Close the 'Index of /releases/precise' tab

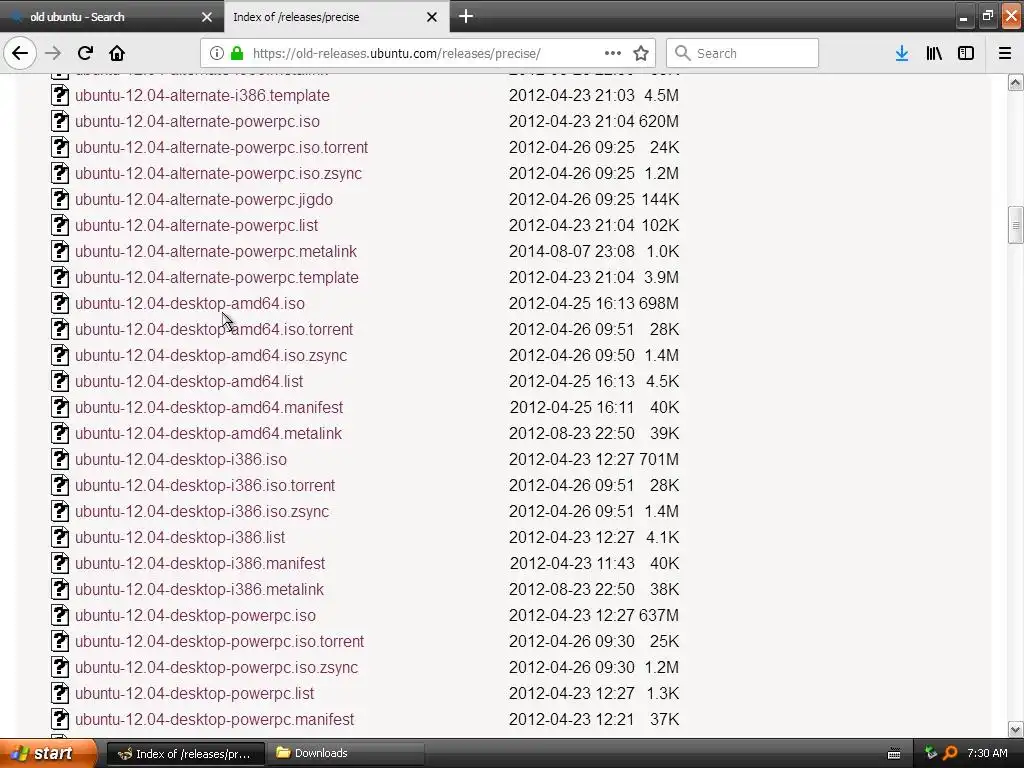[x=432, y=17]
